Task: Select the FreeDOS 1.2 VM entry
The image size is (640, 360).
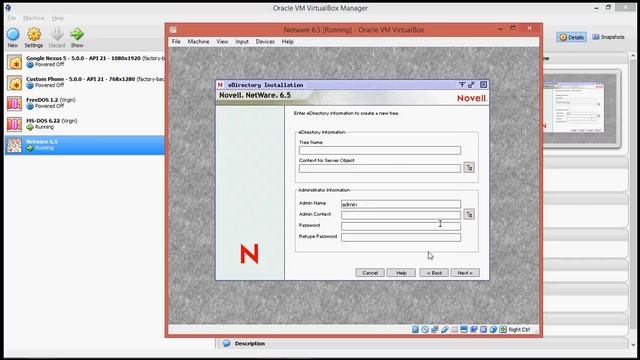Action: pyautogui.click(x=85, y=104)
